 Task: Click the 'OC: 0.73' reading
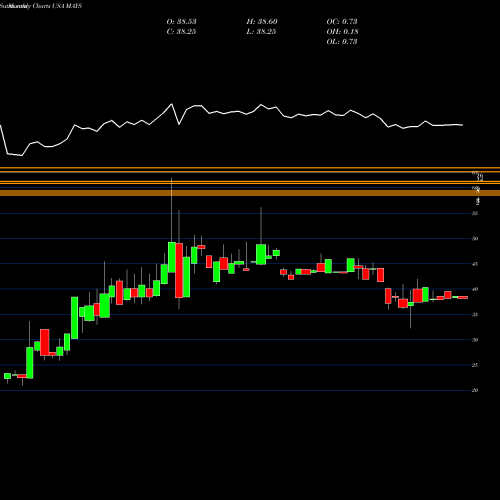click(x=342, y=22)
